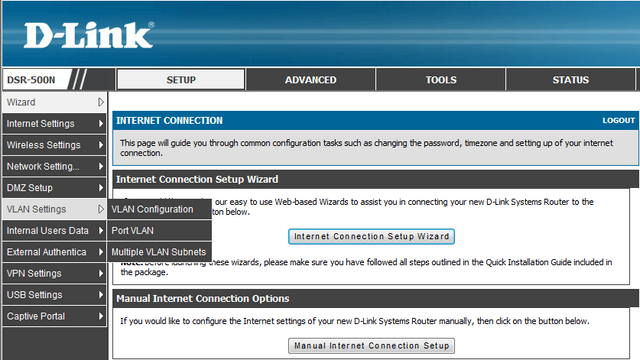640x360 pixels.
Task: Expand the USB Settings submenu arrow
Action: coord(101,295)
